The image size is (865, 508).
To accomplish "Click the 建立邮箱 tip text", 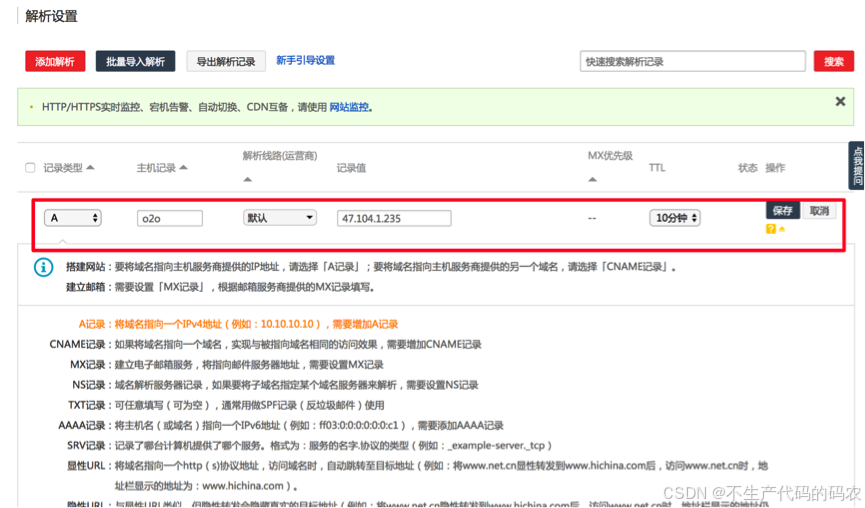I will click(221, 287).
